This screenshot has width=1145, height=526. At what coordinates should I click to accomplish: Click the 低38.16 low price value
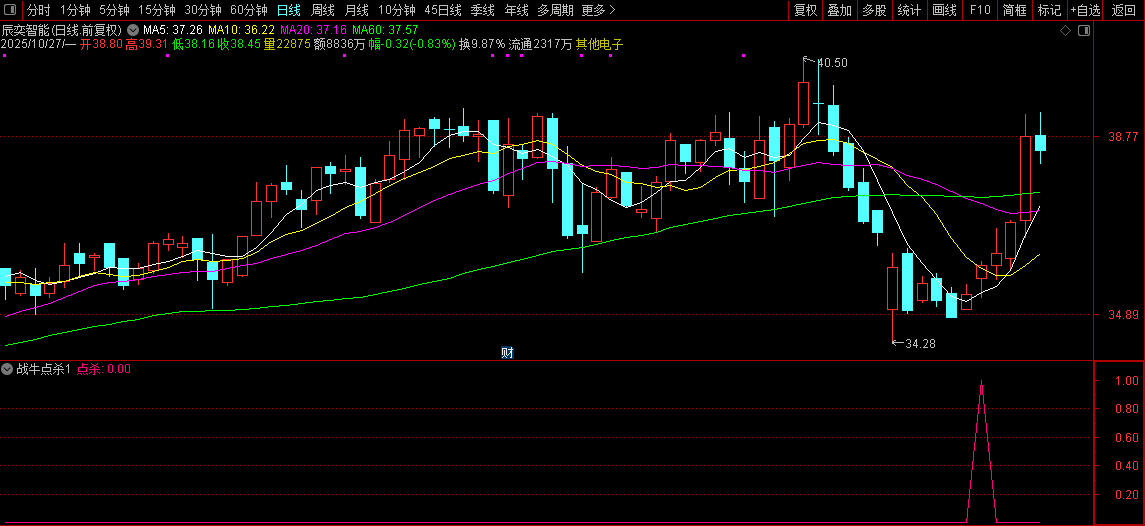(194, 45)
